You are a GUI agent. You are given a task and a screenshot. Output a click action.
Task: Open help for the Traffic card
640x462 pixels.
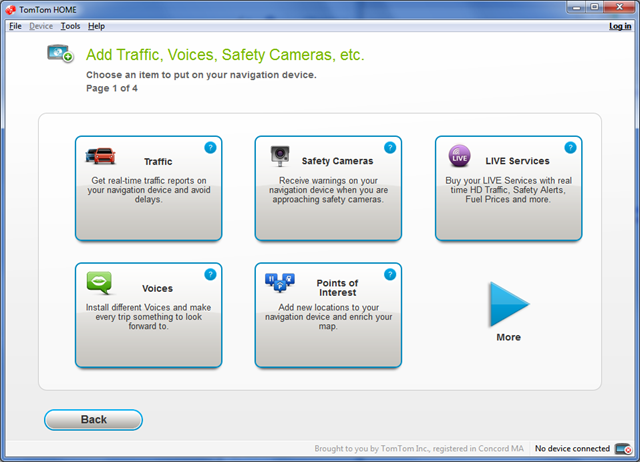(x=210, y=148)
